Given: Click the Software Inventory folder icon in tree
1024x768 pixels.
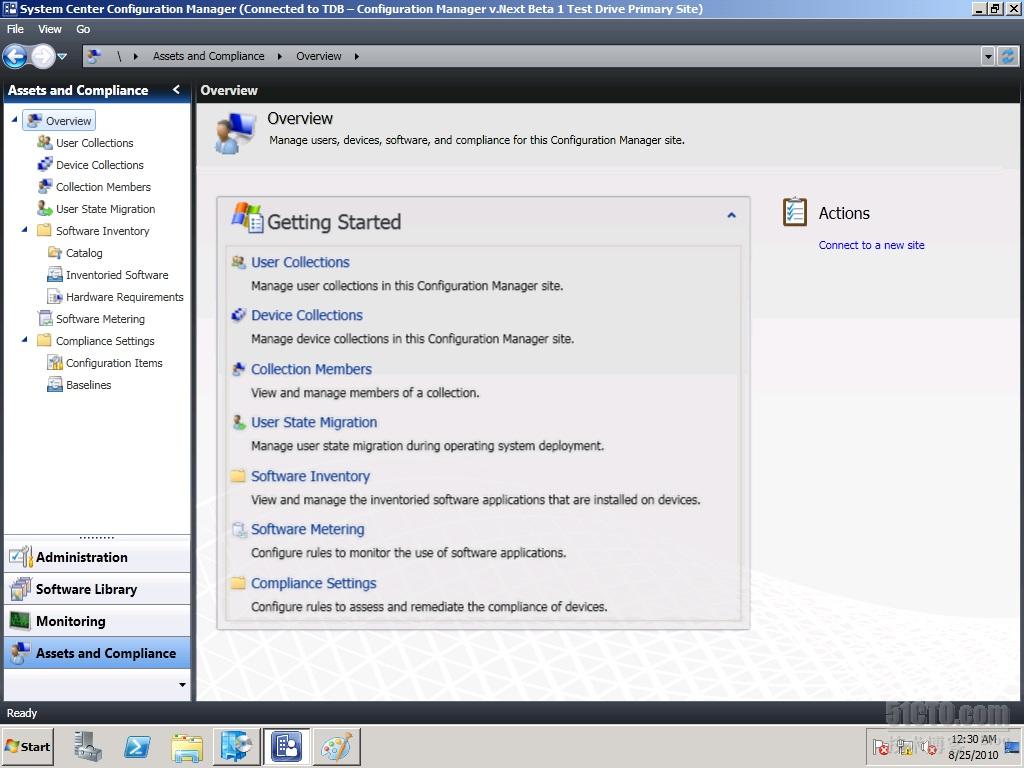Looking at the screenshot, I should click(44, 230).
